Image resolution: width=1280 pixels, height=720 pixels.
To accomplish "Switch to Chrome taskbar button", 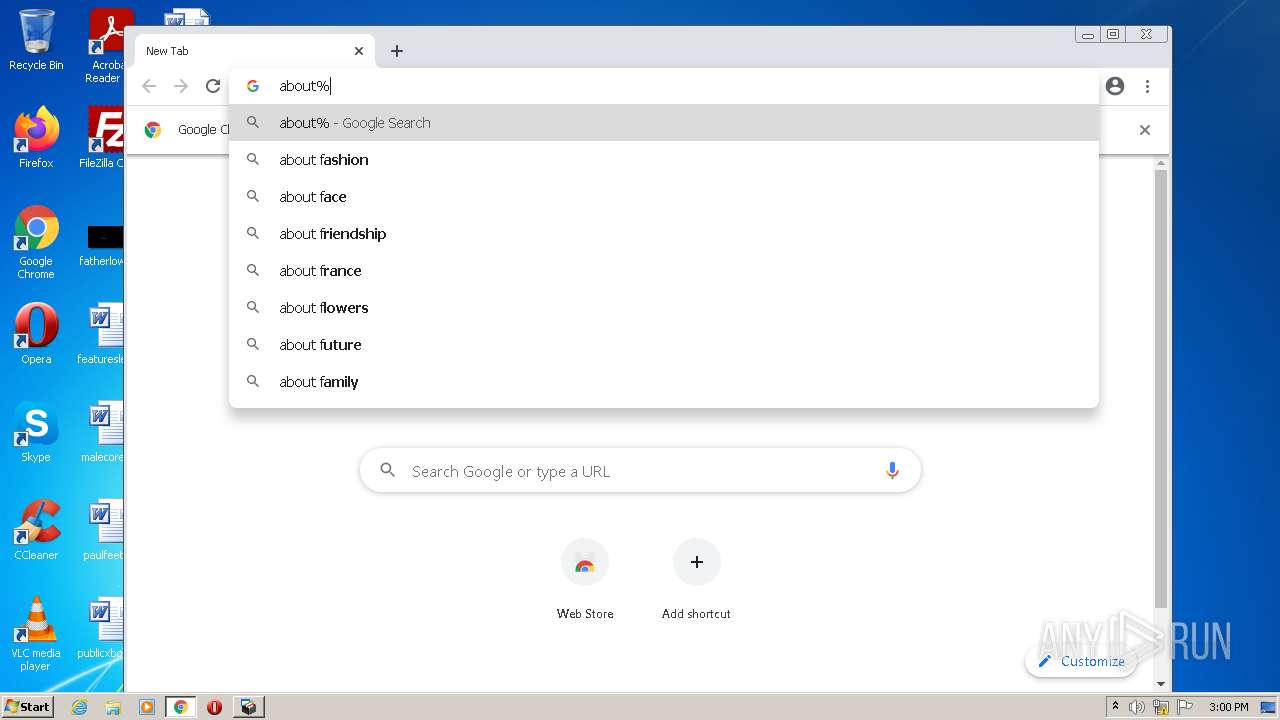I will click(181, 707).
